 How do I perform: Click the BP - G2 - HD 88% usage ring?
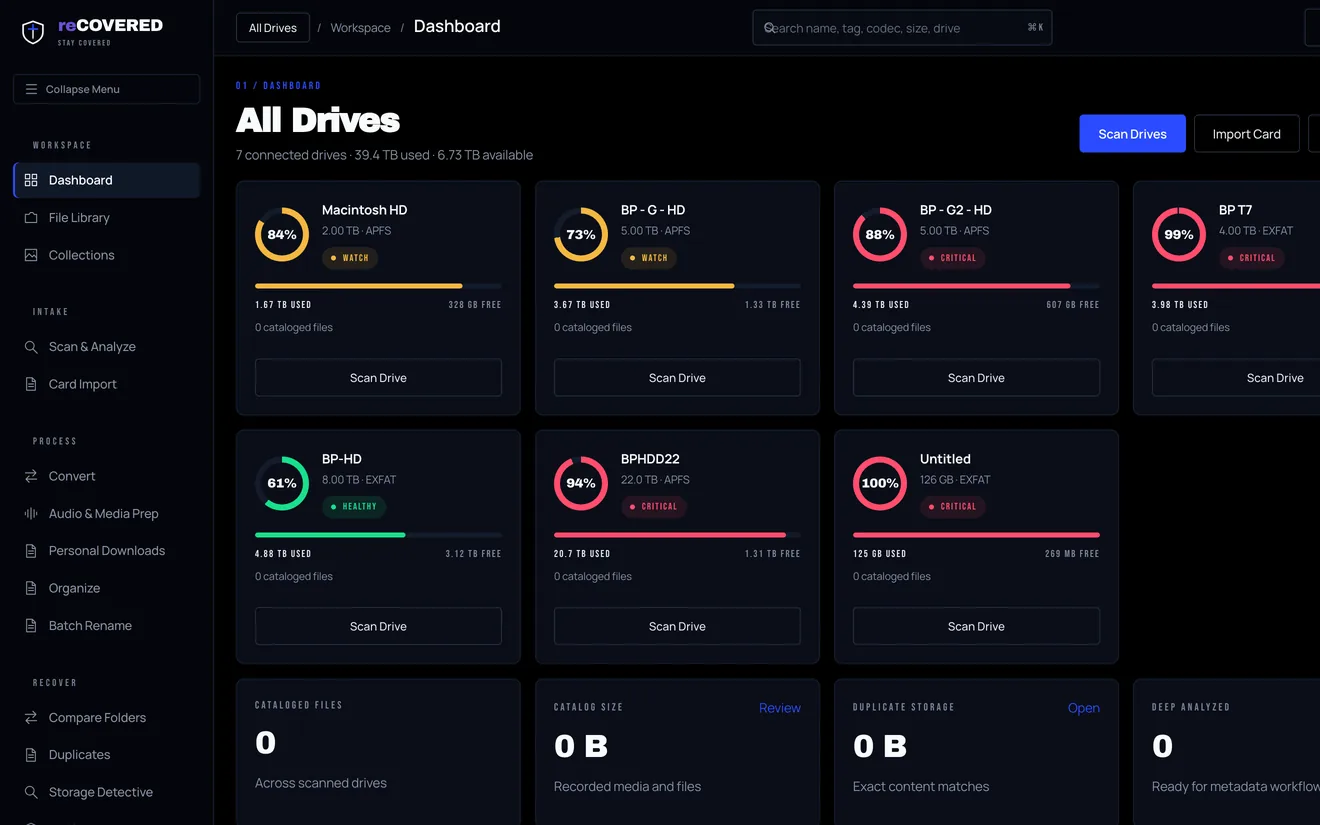pos(880,234)
